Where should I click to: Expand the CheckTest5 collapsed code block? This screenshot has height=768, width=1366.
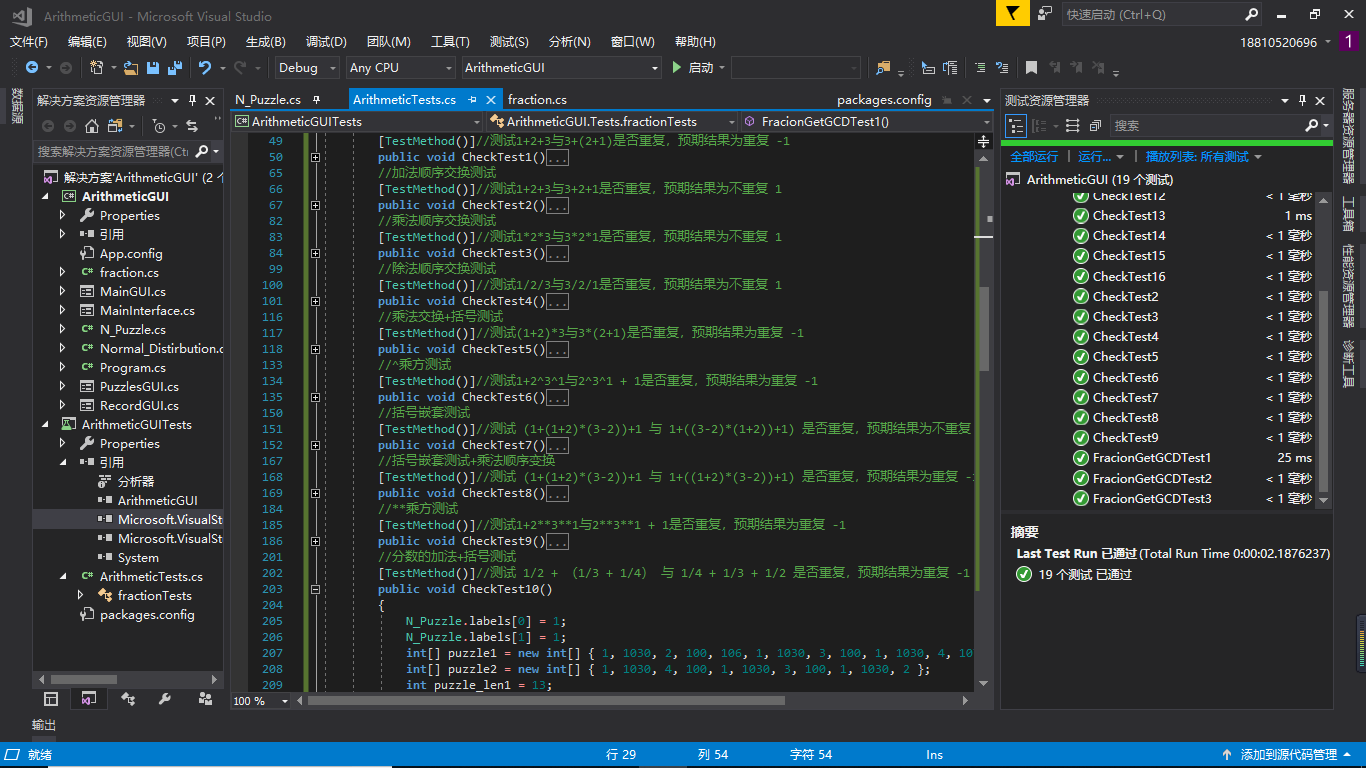coord(316,349)
